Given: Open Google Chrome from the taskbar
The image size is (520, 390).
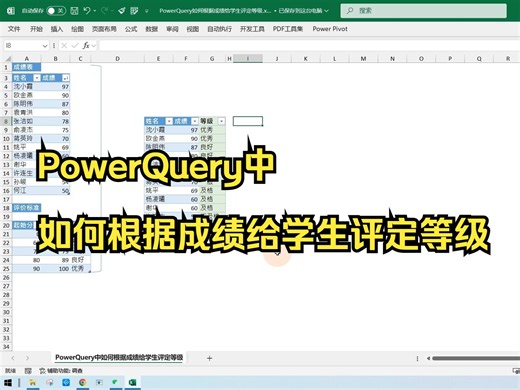Looking at the screenshot, I should (83, 383).
